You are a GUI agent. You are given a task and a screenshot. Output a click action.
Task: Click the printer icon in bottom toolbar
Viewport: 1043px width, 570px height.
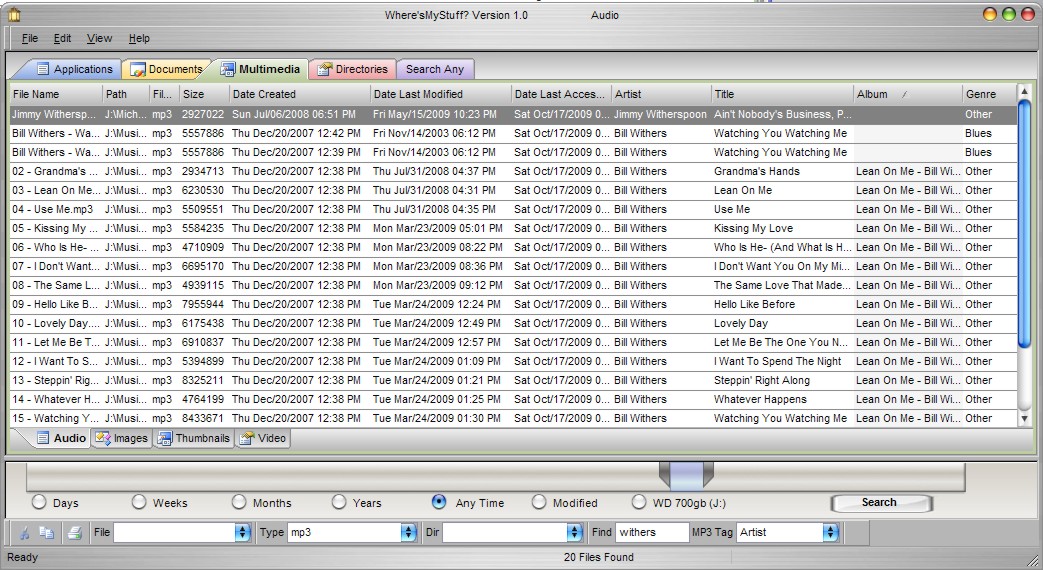point(74,533)
